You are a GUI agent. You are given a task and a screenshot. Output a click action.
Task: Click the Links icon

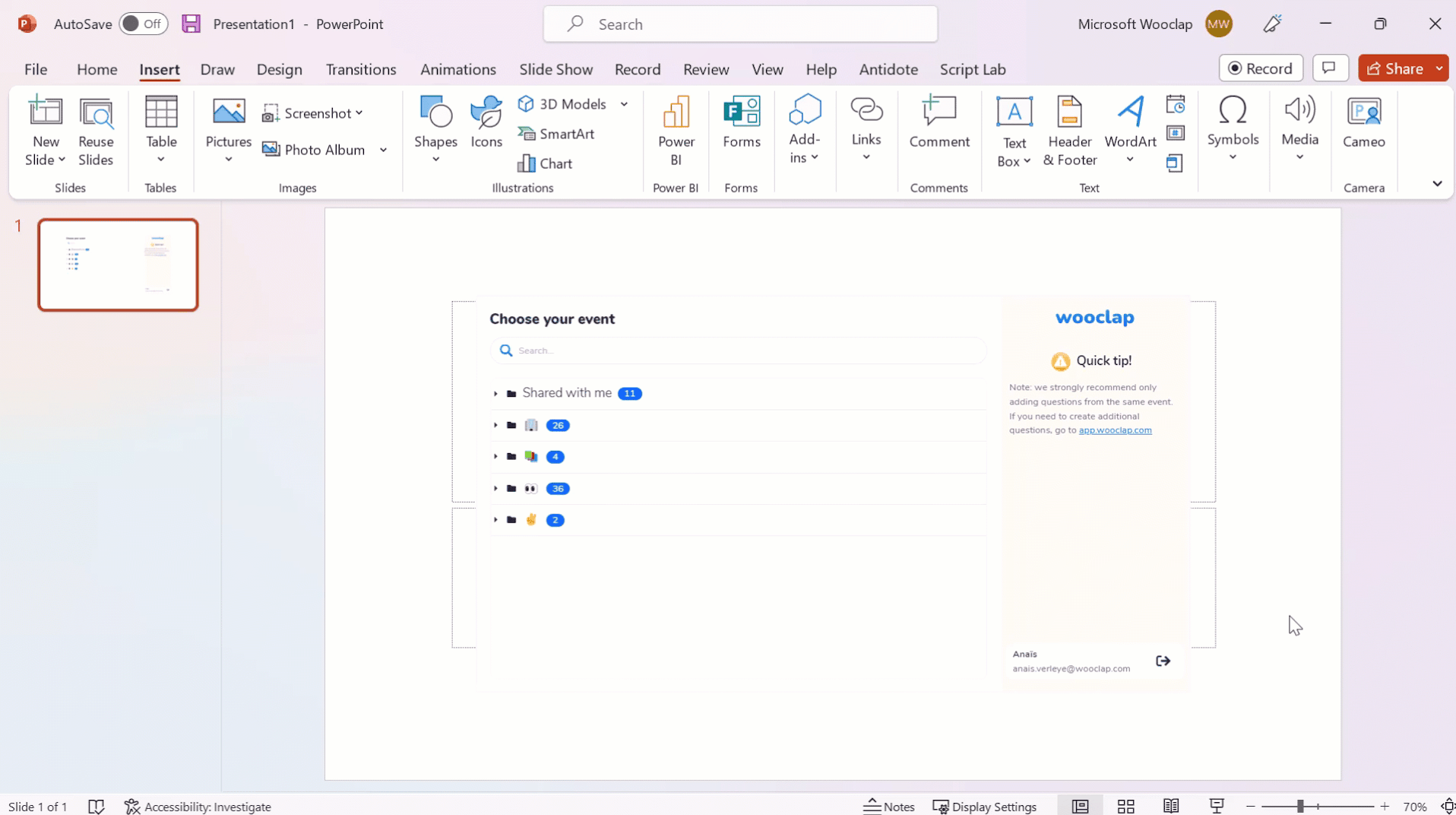(x=866, y=111)
